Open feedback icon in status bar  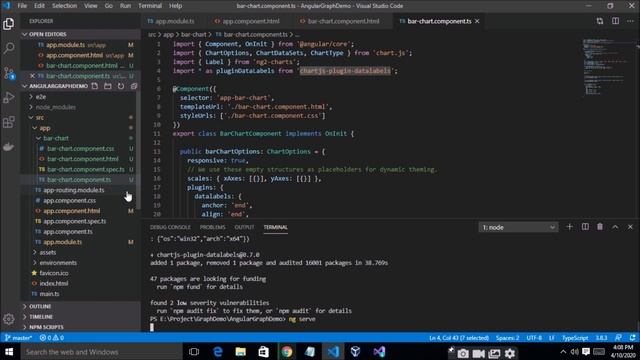tap(618, 338)
